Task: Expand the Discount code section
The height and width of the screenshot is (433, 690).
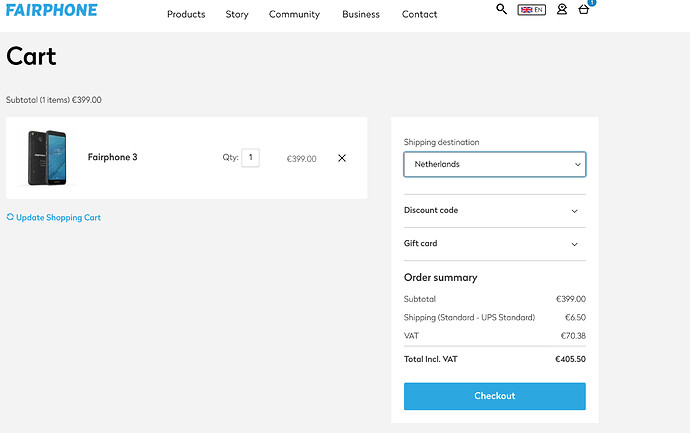Action: [x=495, y=211]
